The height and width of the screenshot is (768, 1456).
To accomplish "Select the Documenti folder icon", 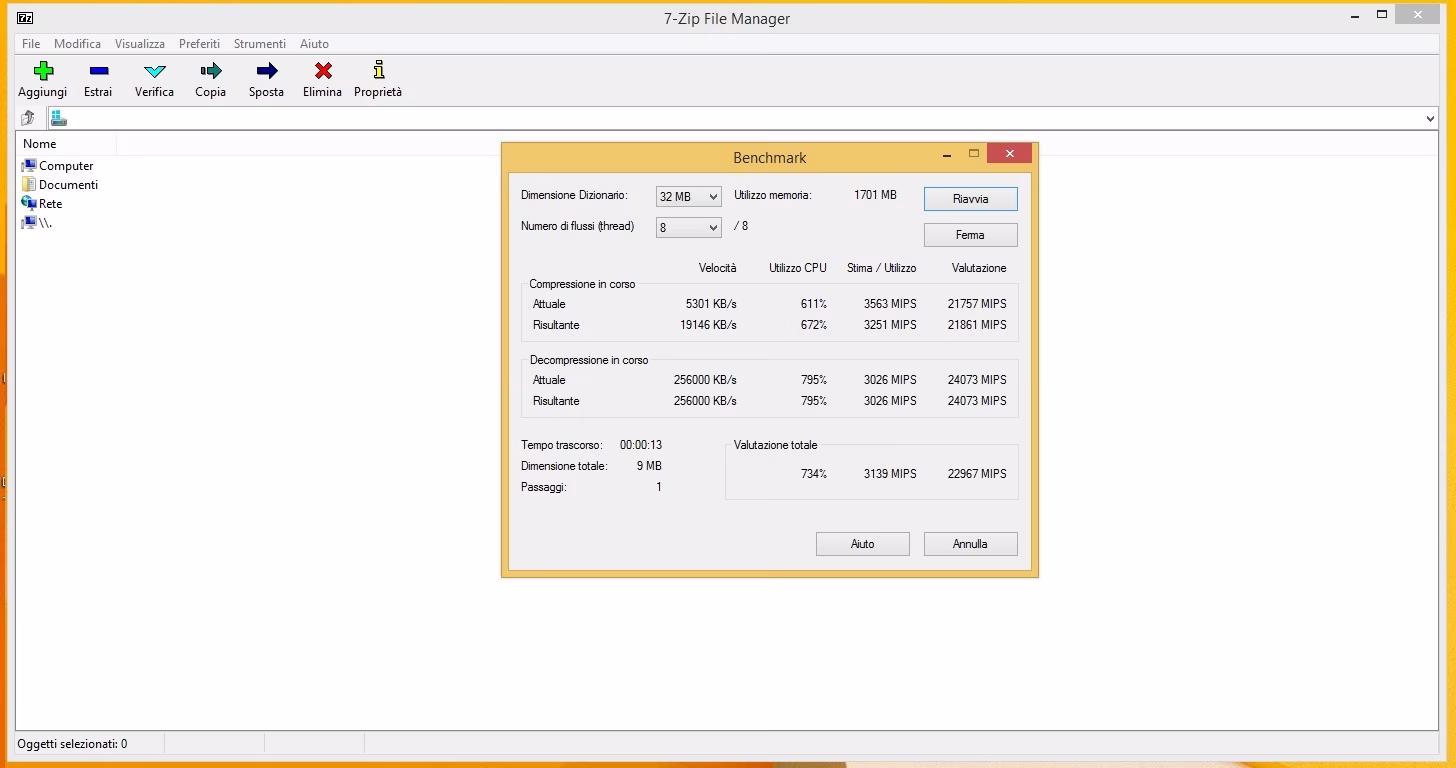I will [x=29, y=184].
